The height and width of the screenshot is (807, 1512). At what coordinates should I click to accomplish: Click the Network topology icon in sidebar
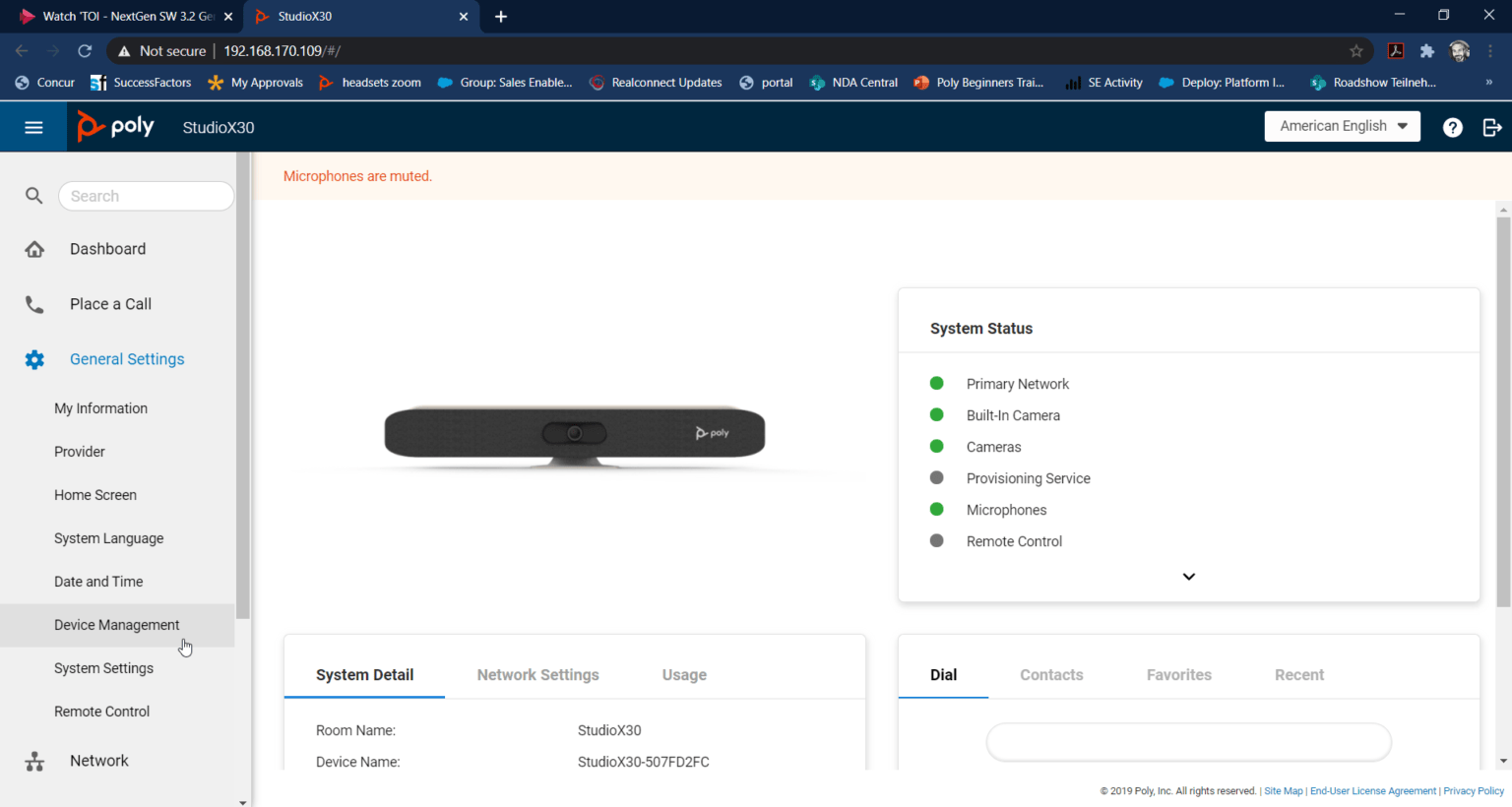tap(34, 761)
